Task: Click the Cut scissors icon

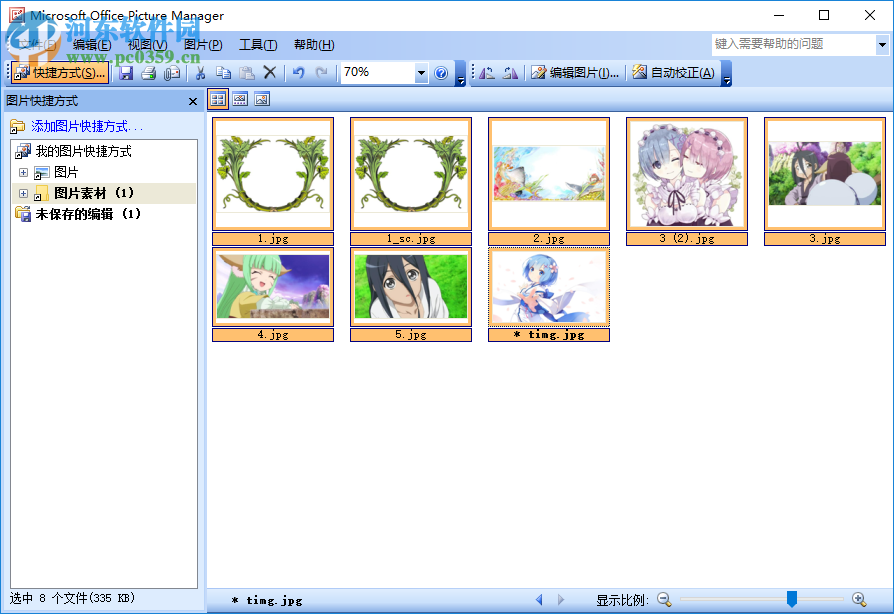Action: 200,73
